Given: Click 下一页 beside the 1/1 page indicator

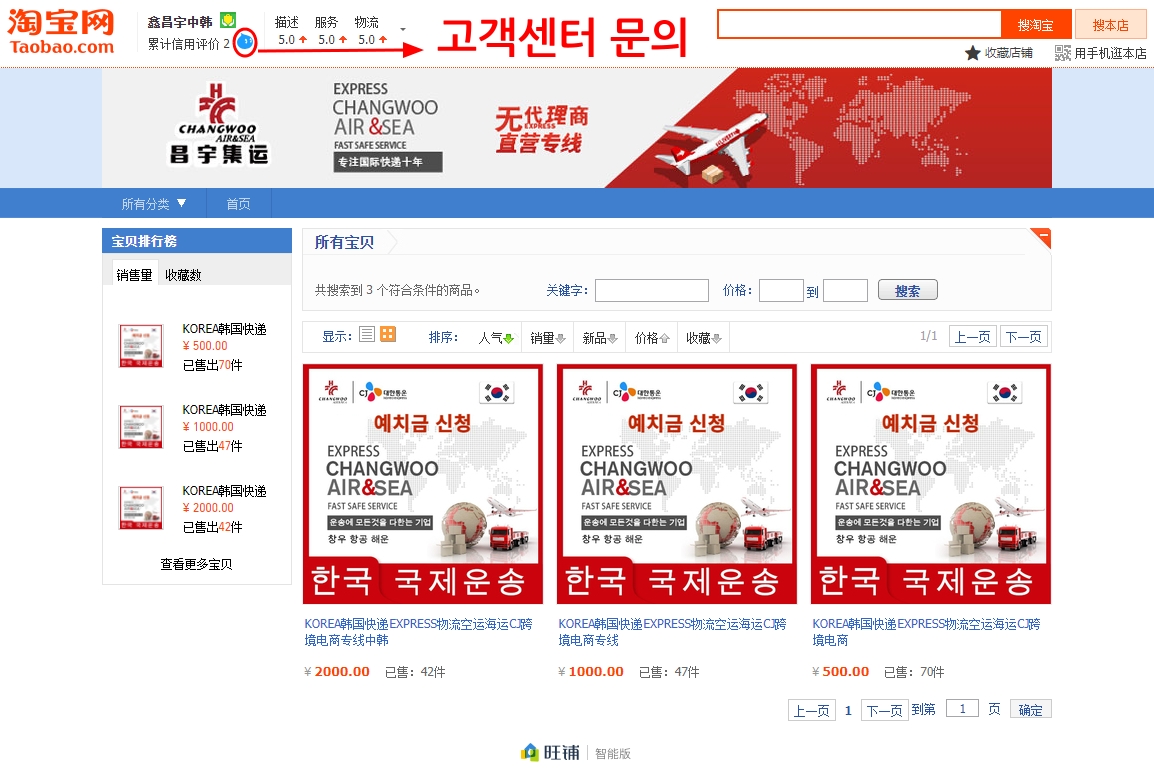Looking at the screenshot, I should pos(1024,337).
